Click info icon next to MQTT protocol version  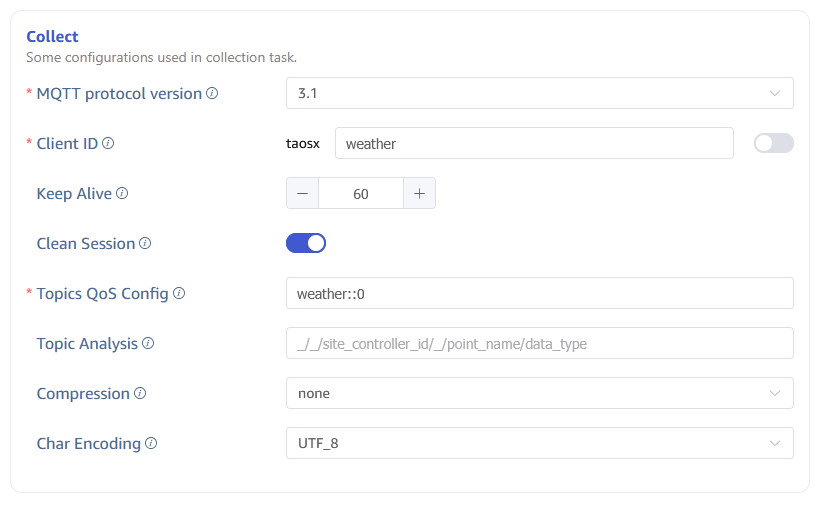coord(212,93)
